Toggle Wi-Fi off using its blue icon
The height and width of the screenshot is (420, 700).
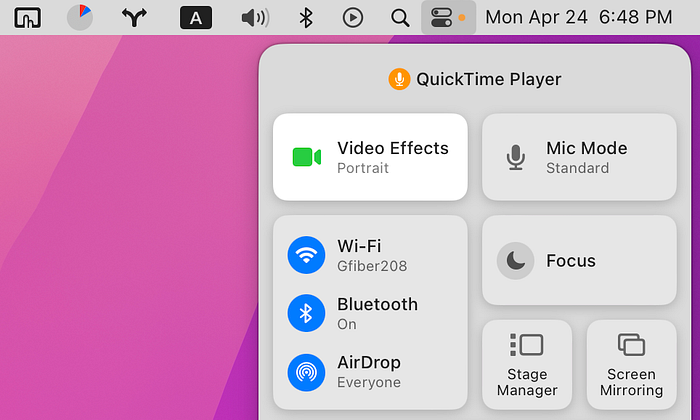tap(306, 255)
